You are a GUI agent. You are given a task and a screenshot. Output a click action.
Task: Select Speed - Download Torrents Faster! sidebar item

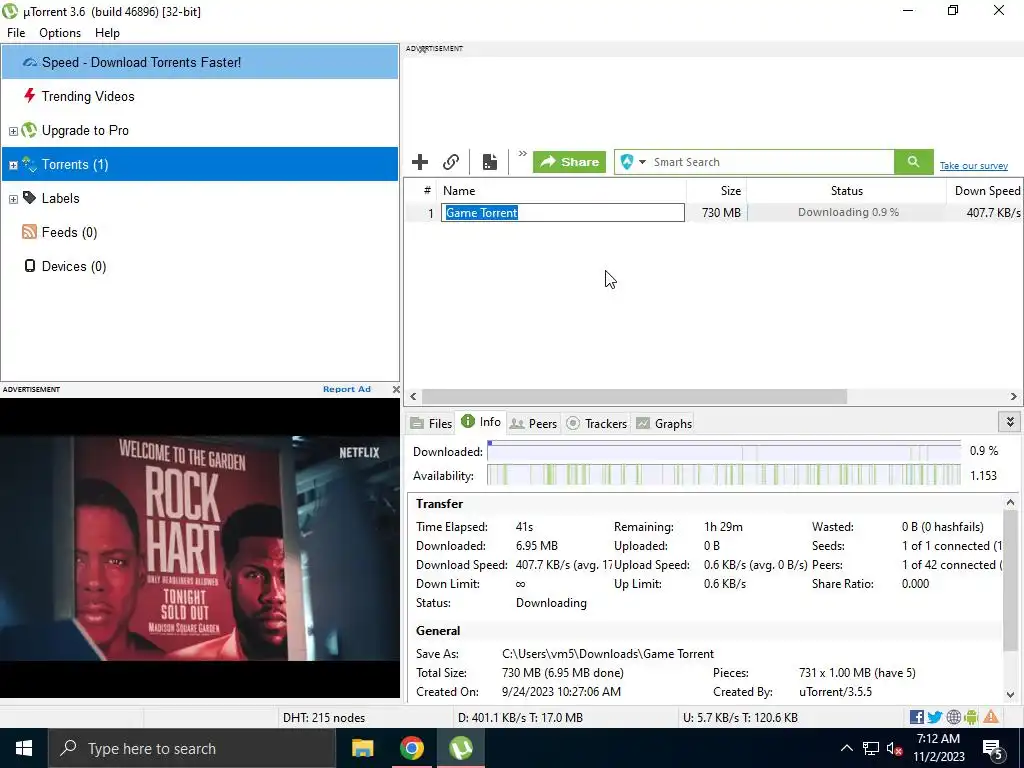click(x=200, y=62)
